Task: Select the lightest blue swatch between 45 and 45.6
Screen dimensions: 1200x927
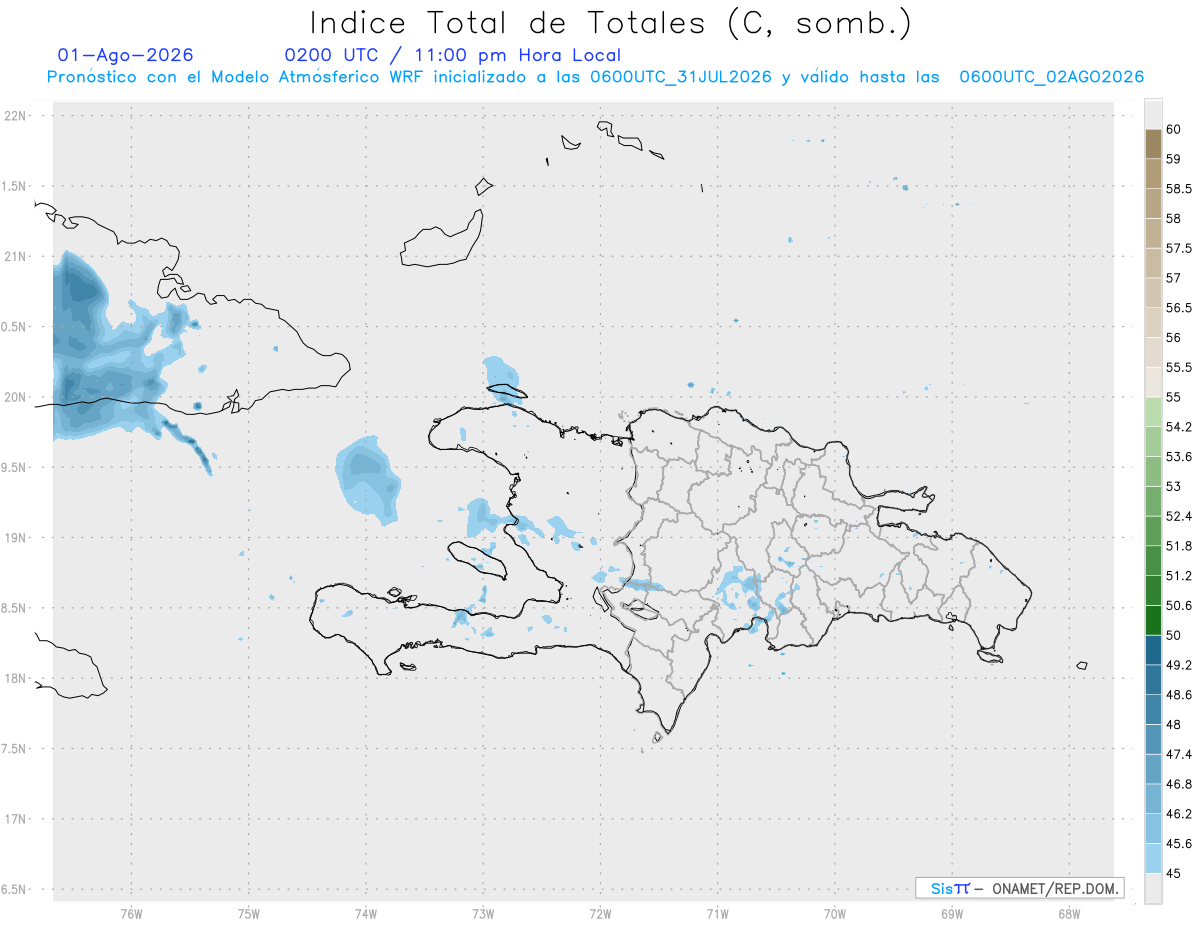Action: point(1153,858)
